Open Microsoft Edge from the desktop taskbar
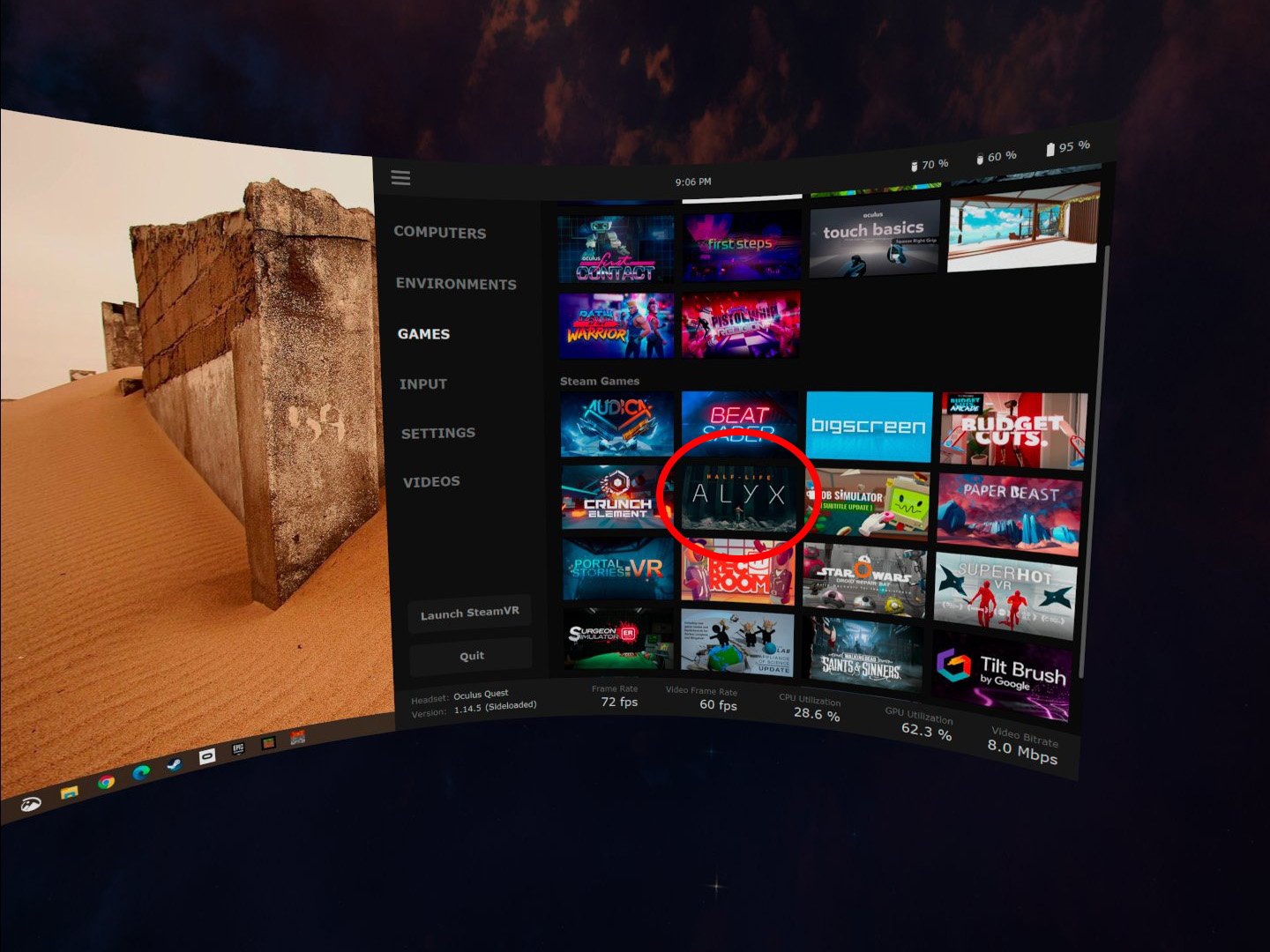This screenshot has height=952, width=1270. (x=141, y=772)
